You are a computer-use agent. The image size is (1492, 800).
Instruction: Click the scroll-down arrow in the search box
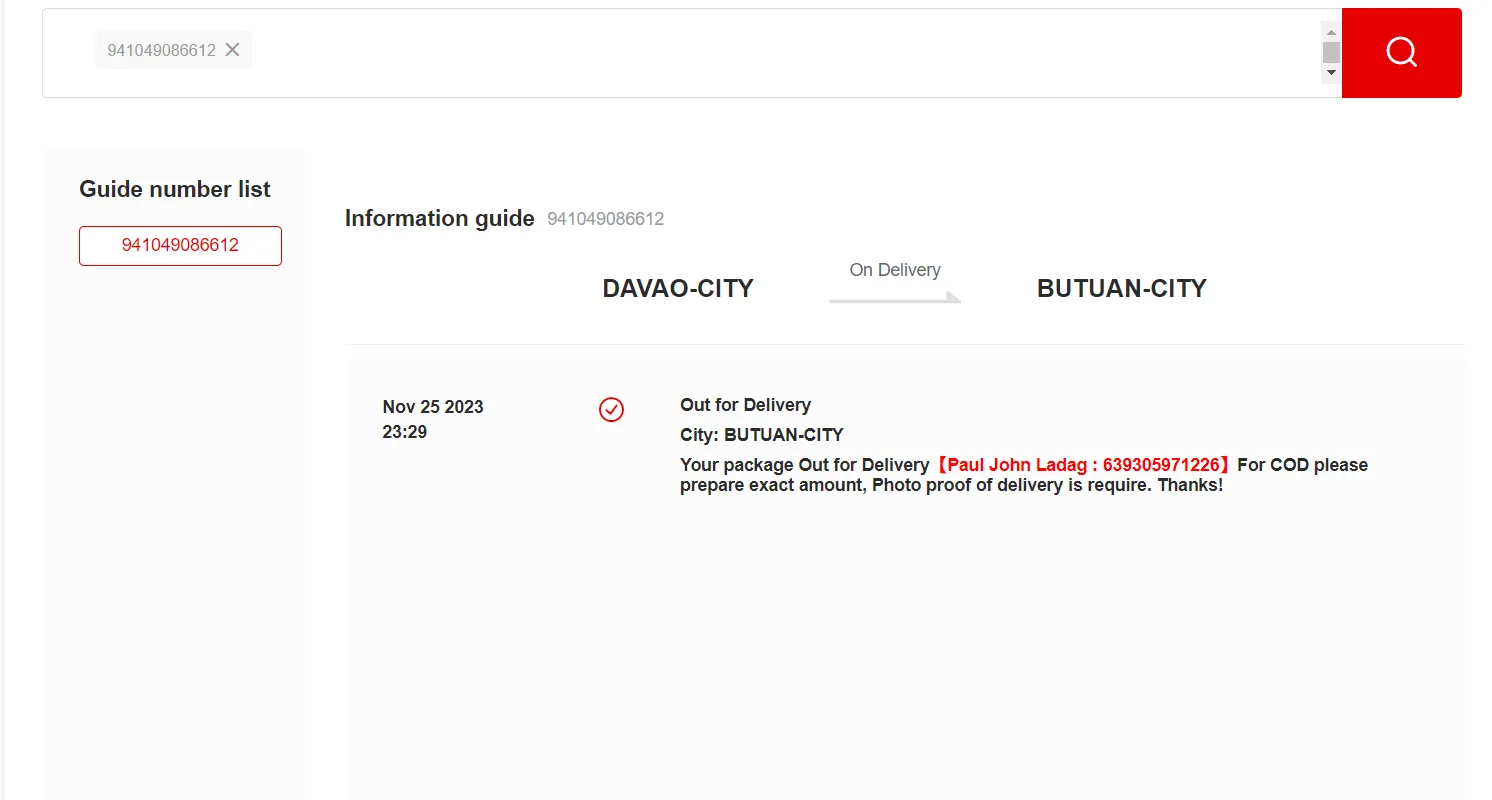click(1331, 73)
